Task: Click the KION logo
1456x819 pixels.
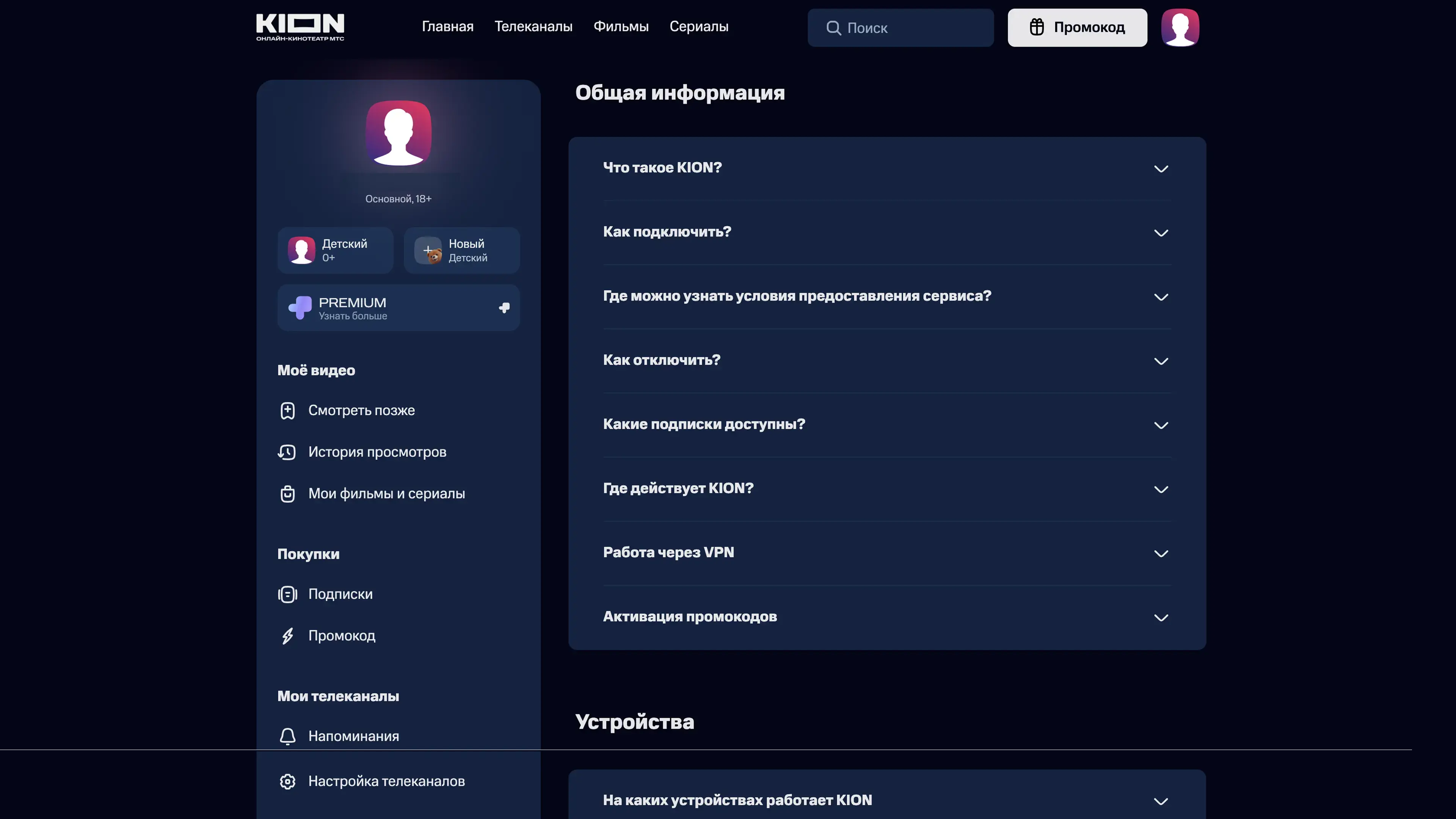Action: [x=300, y=27]
